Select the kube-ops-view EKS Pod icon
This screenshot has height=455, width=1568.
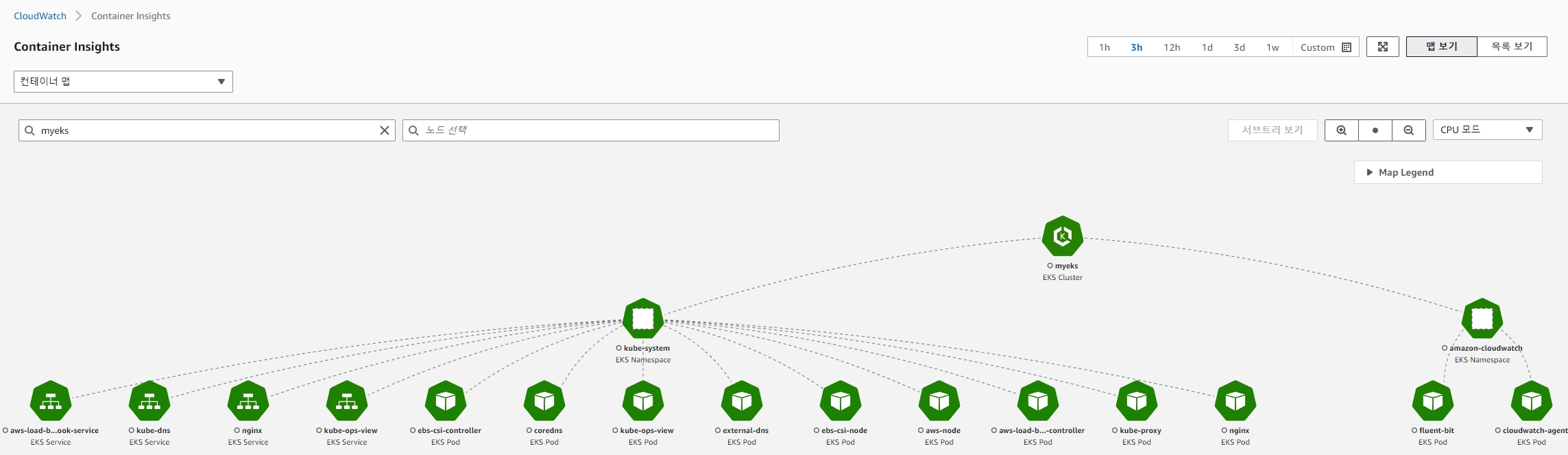pyautogui.click(x=643, y=401)
